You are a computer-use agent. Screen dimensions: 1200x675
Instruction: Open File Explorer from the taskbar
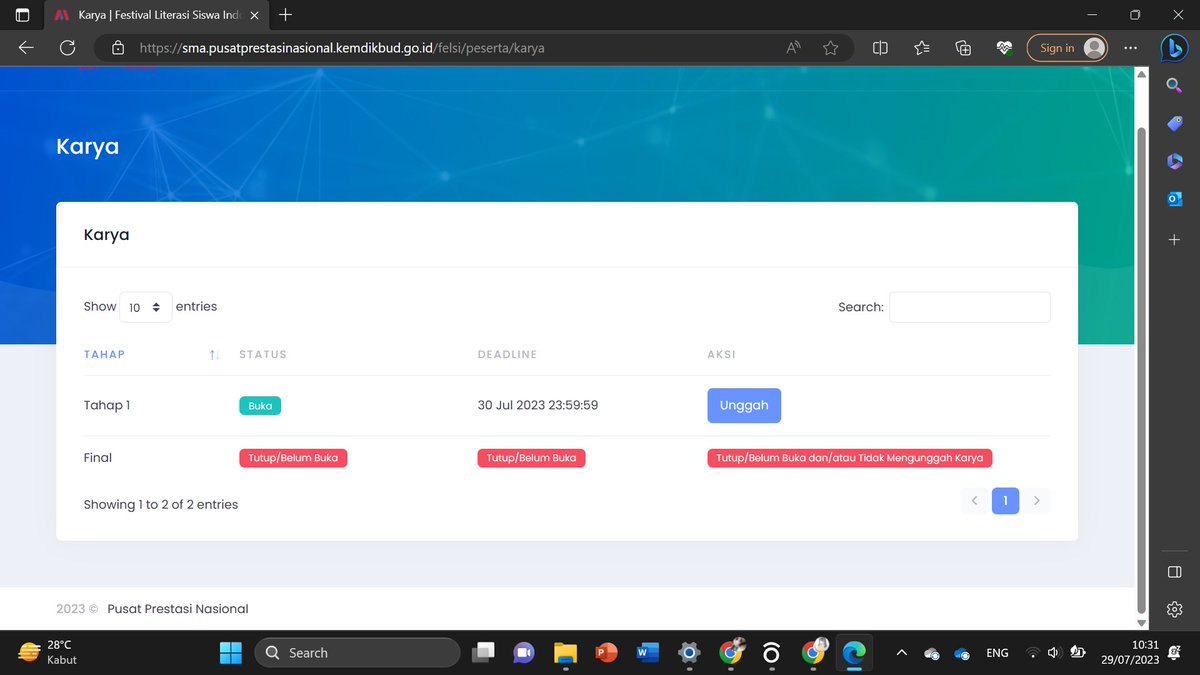(566, 653)
